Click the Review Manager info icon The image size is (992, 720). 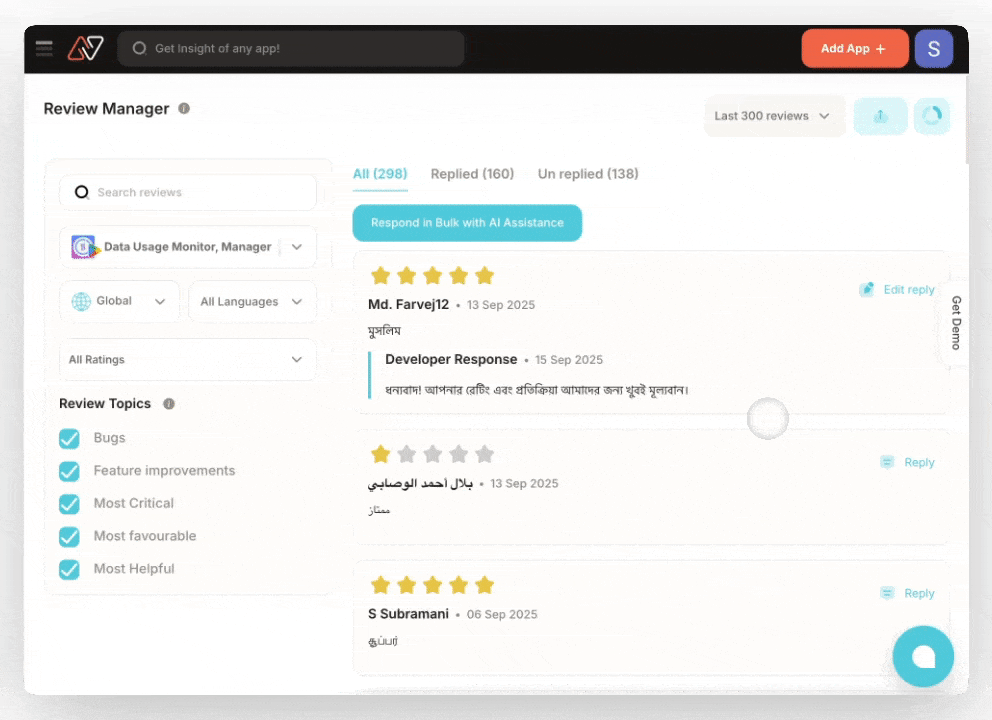click(183, 108)
